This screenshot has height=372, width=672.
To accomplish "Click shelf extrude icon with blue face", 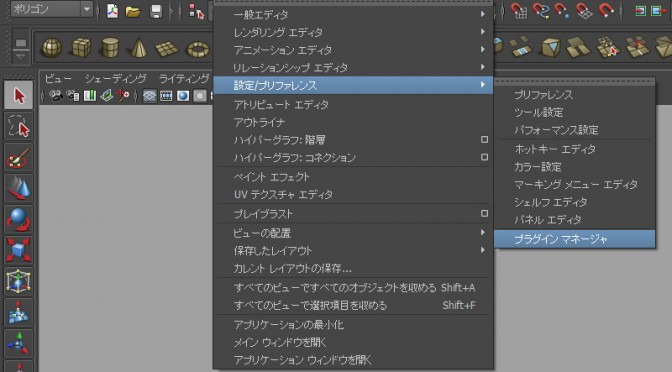I will [551, 47].
